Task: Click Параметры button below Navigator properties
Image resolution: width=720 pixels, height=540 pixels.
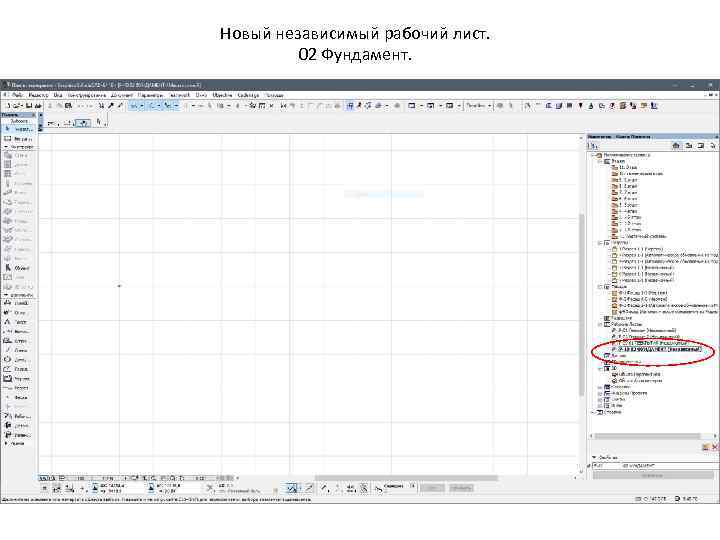Action: tap(652, 476)
